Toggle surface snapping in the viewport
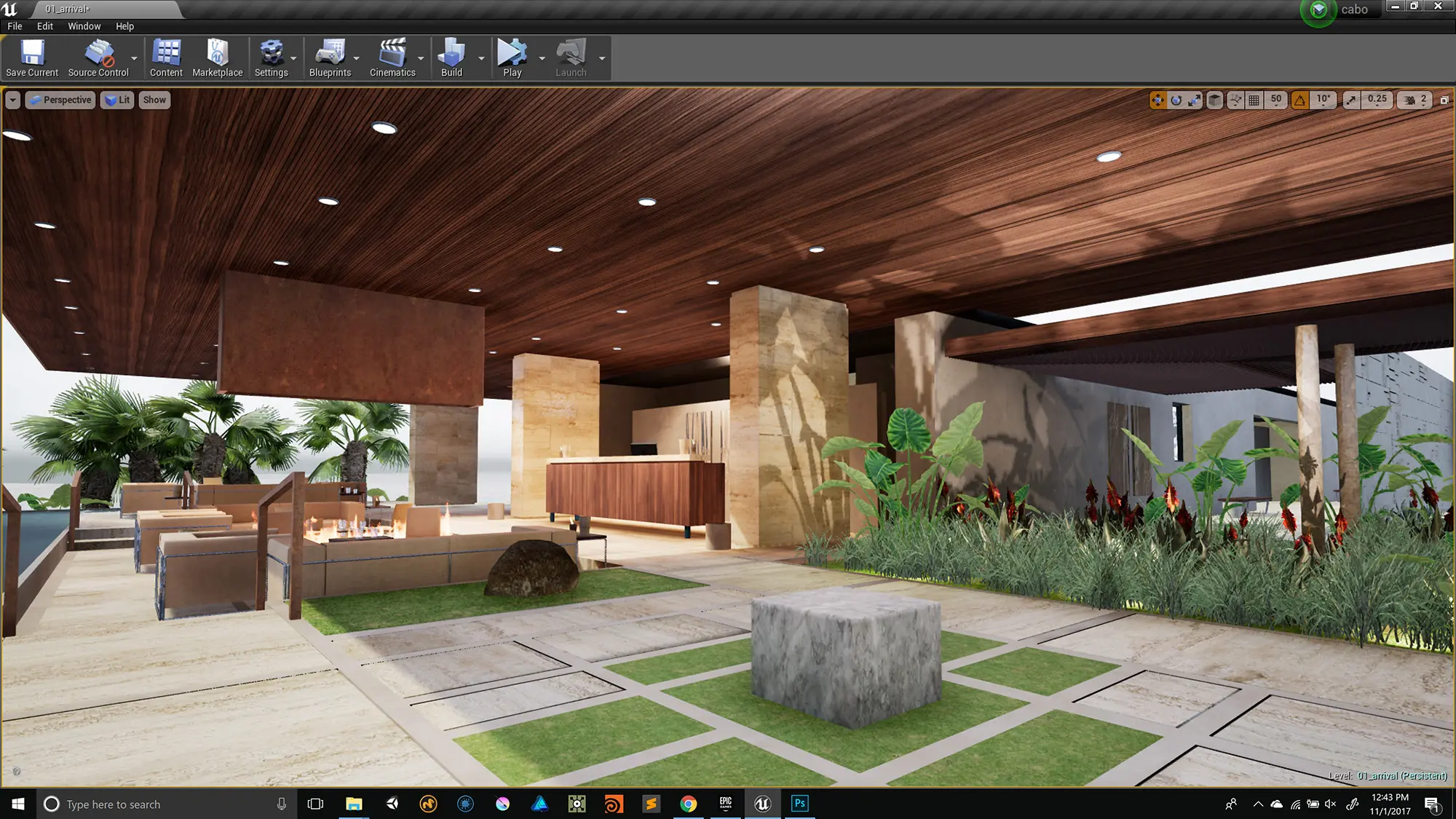 pos(1235,100)
